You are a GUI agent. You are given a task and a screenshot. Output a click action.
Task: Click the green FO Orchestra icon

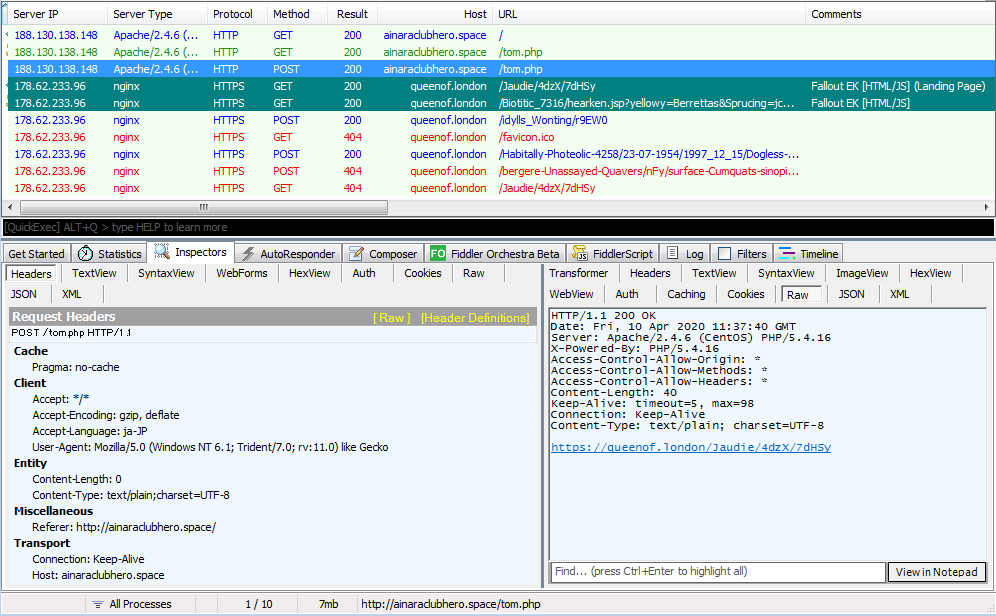point(438,253)
